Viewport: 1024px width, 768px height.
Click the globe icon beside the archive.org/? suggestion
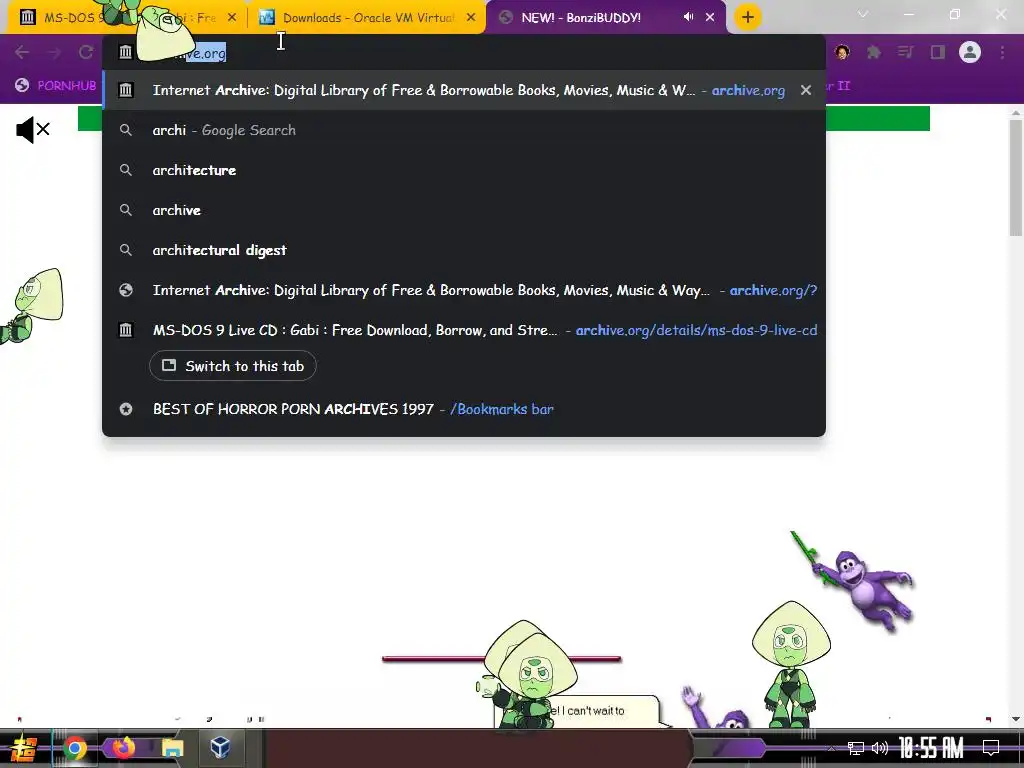(125, 290)
